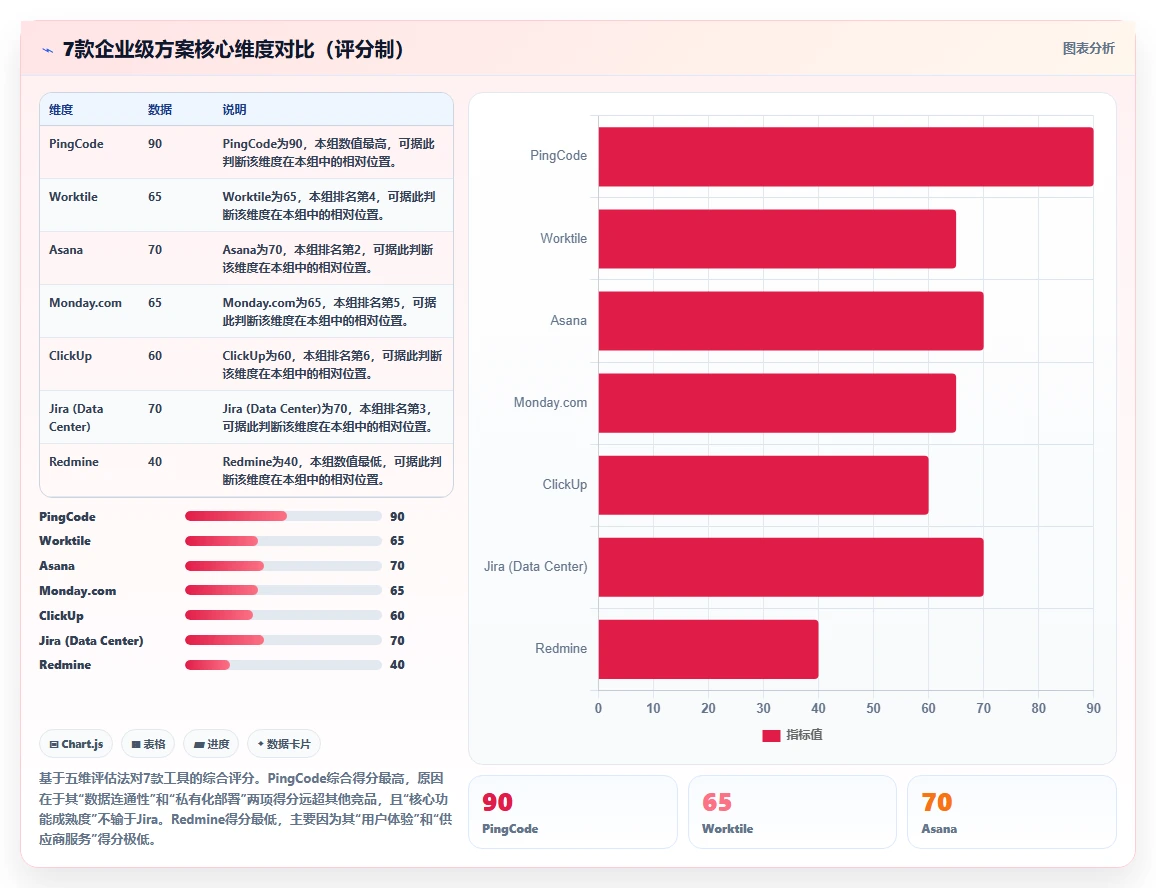
Task: Click the blue lightning icon beside the title
Action: tap(48, 50)
